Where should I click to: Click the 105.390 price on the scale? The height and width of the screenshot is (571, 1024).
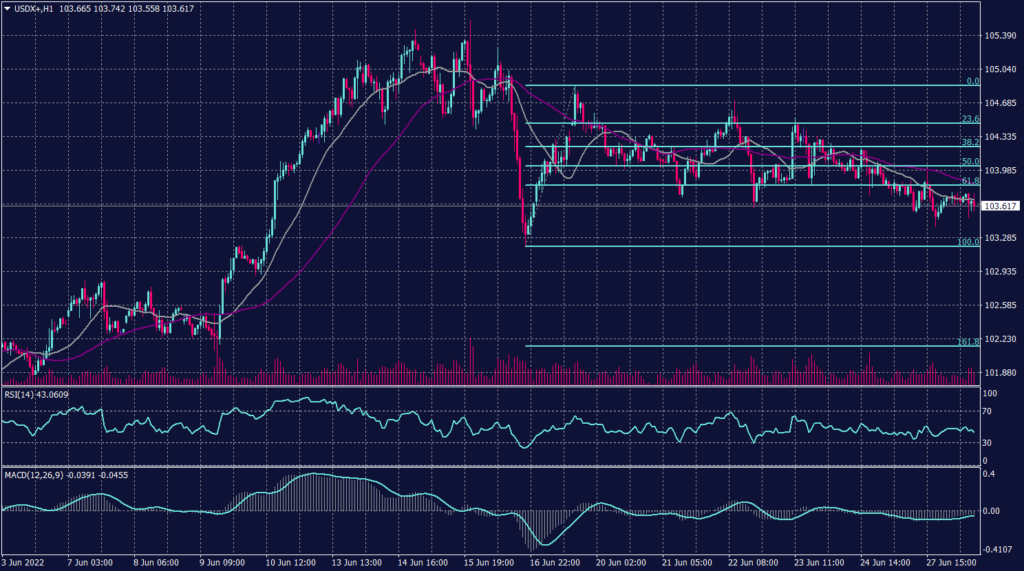1000,36
